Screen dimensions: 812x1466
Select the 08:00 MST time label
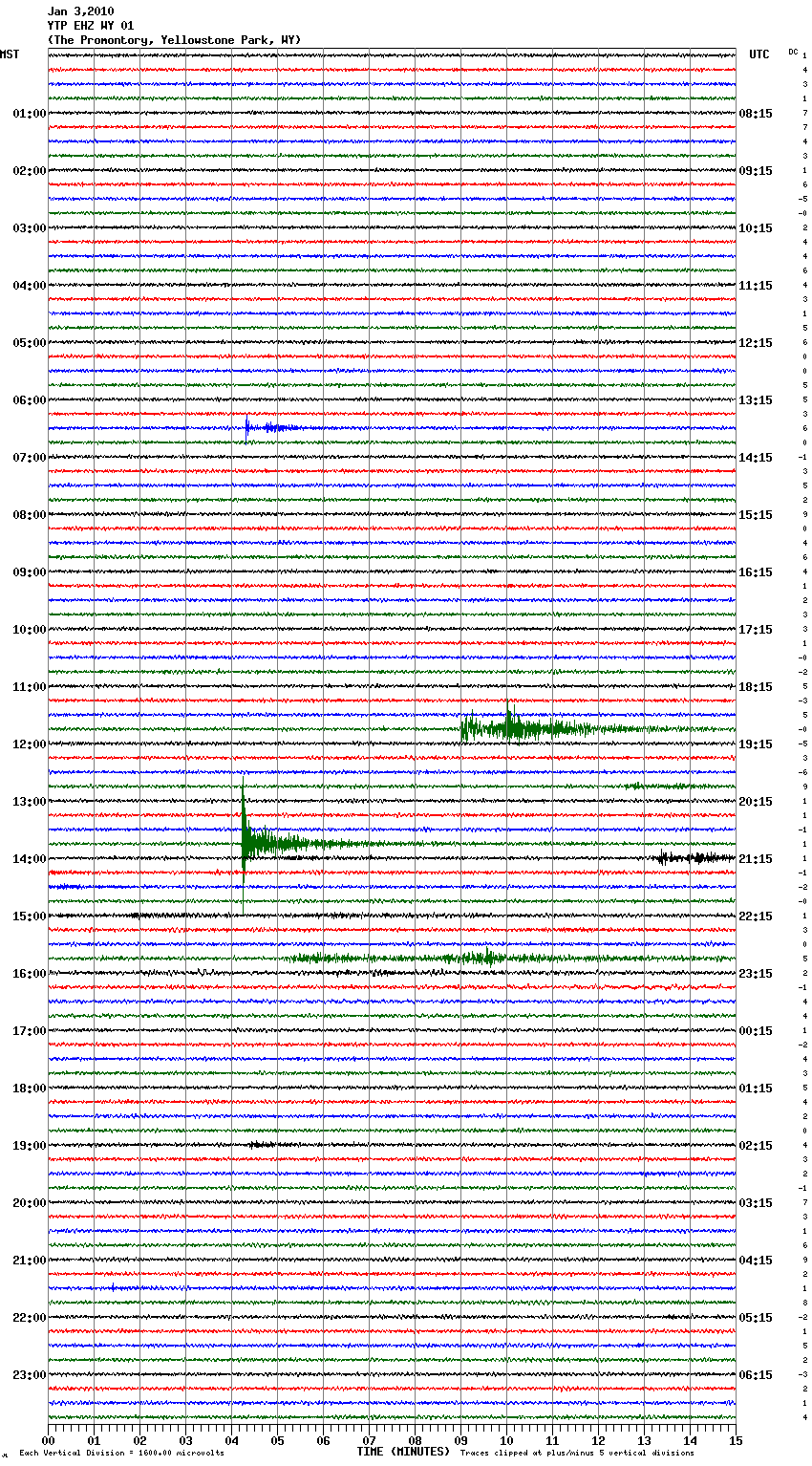coord(30,515)
